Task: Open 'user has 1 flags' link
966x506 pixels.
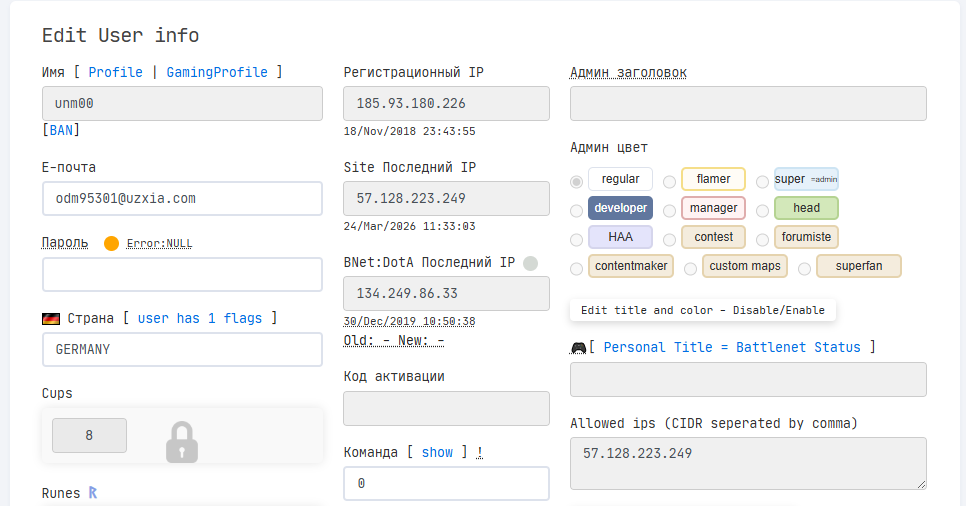Action: 200,318
